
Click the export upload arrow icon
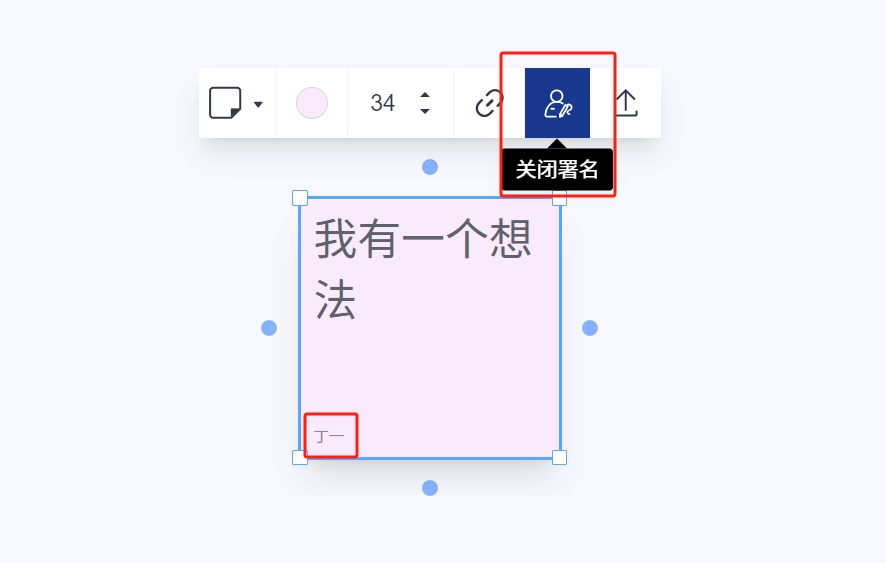[626, 103]
